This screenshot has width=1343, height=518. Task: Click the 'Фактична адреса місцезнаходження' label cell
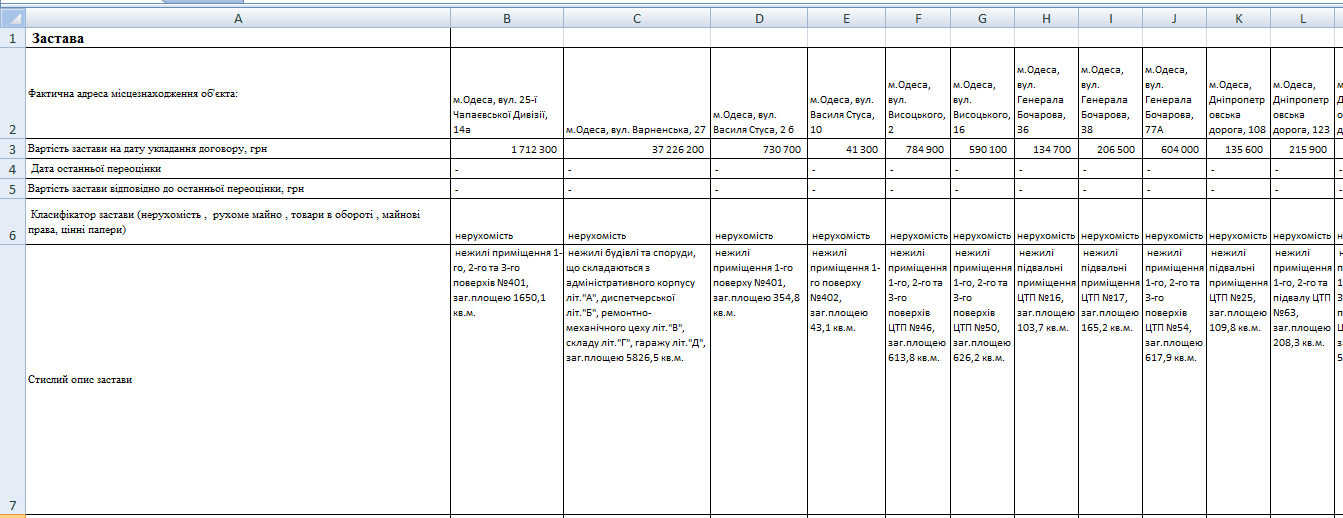pos(237,93)
